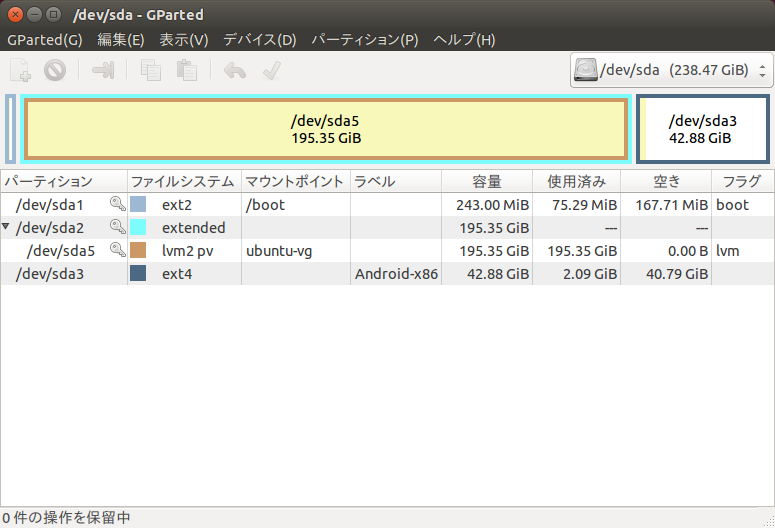Click the ext2 light-blue color swatch

[x=138, y=204]
